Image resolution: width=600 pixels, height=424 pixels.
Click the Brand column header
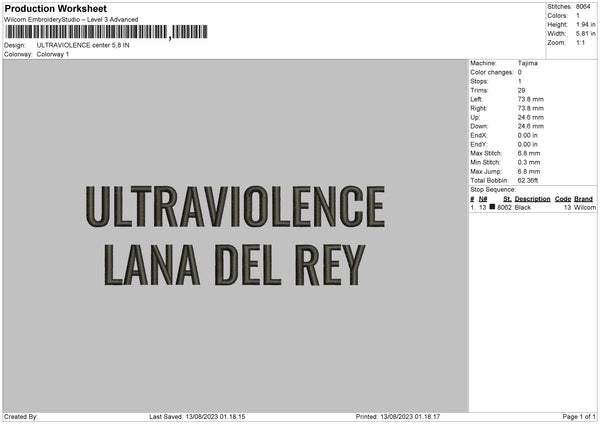coord(583,199)
